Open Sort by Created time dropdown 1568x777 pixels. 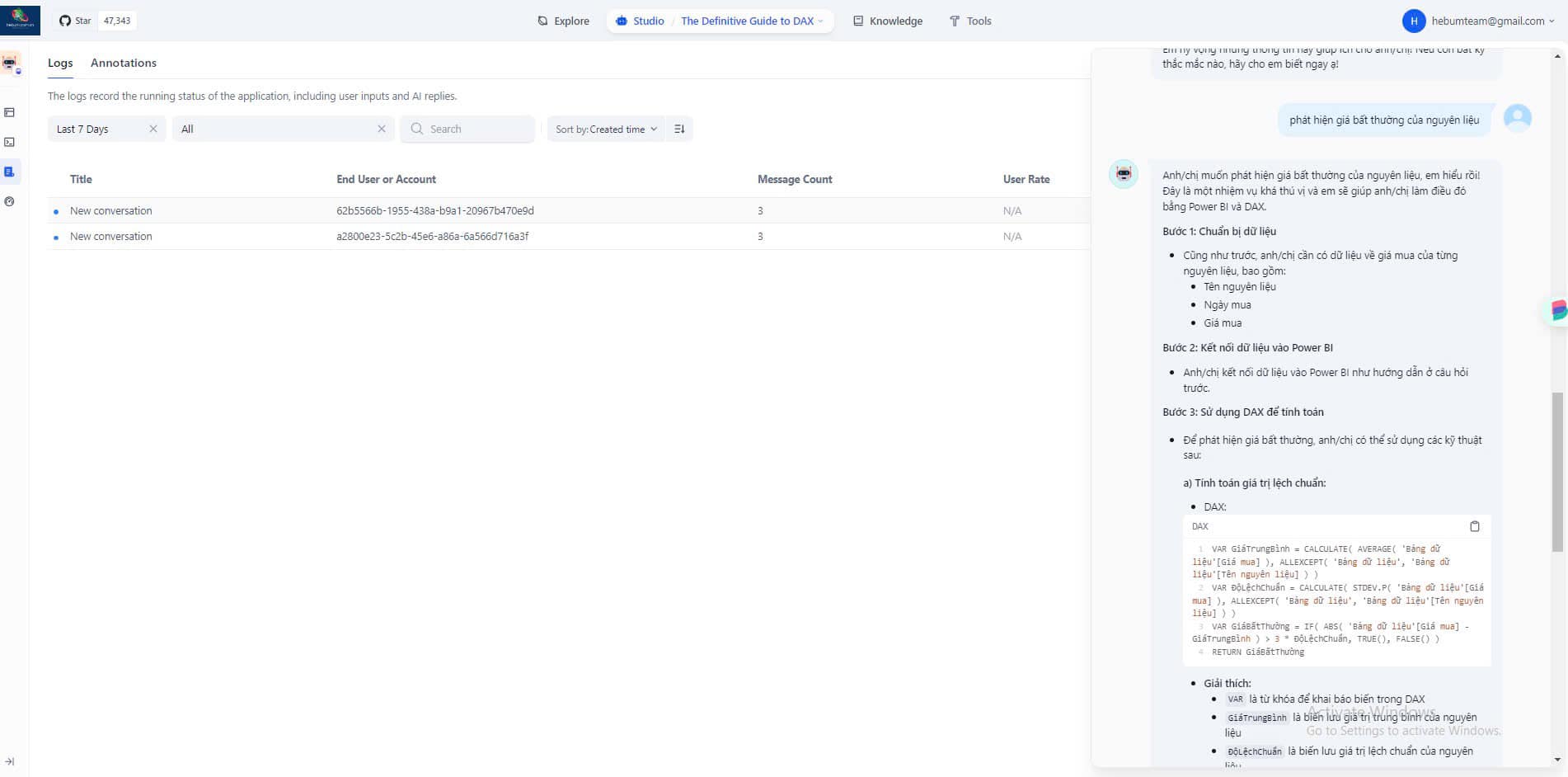pyautogui.click(x=606, y=129)
